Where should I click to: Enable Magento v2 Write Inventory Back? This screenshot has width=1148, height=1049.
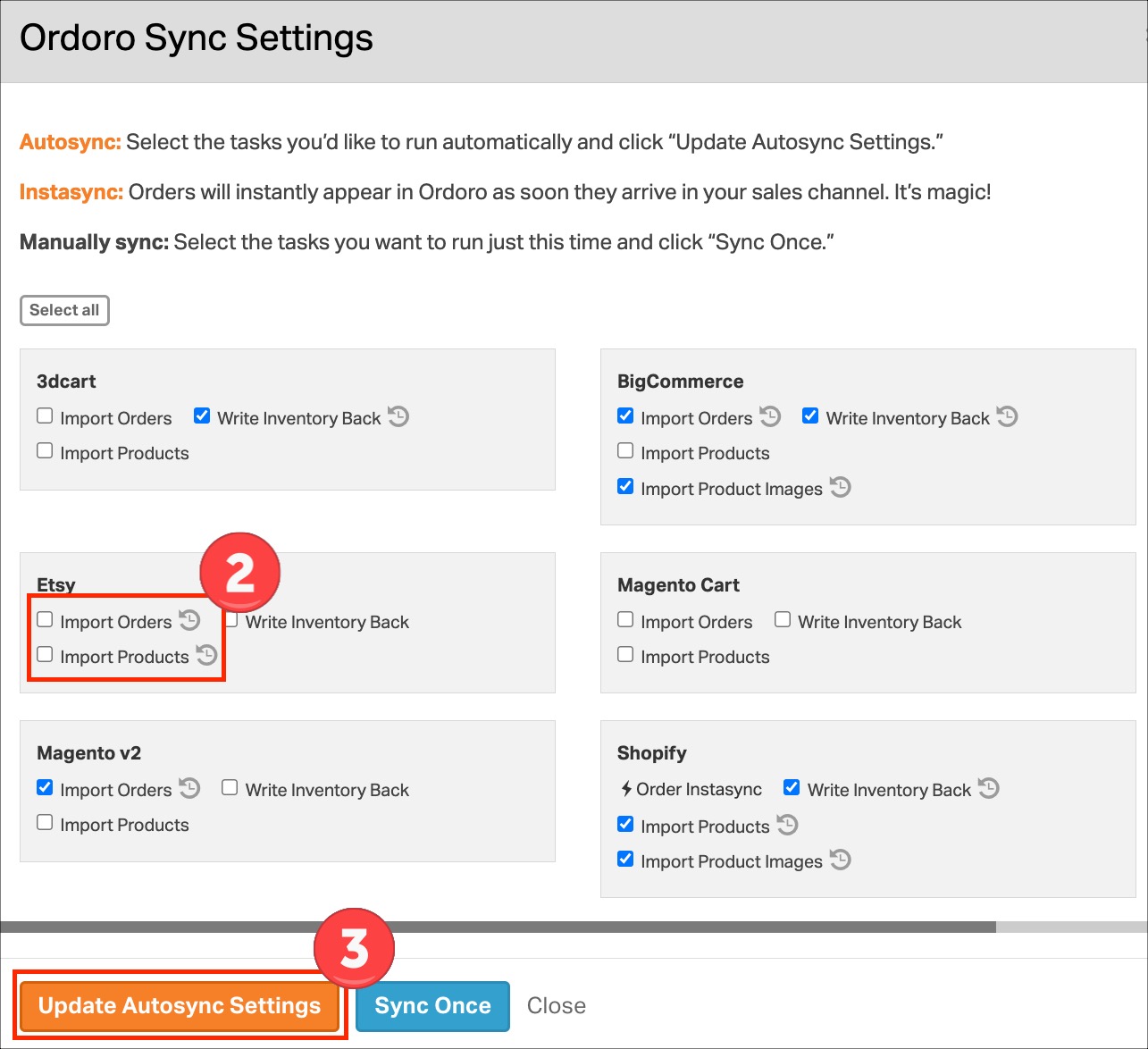pyautogui.click(x=230, y=787)
